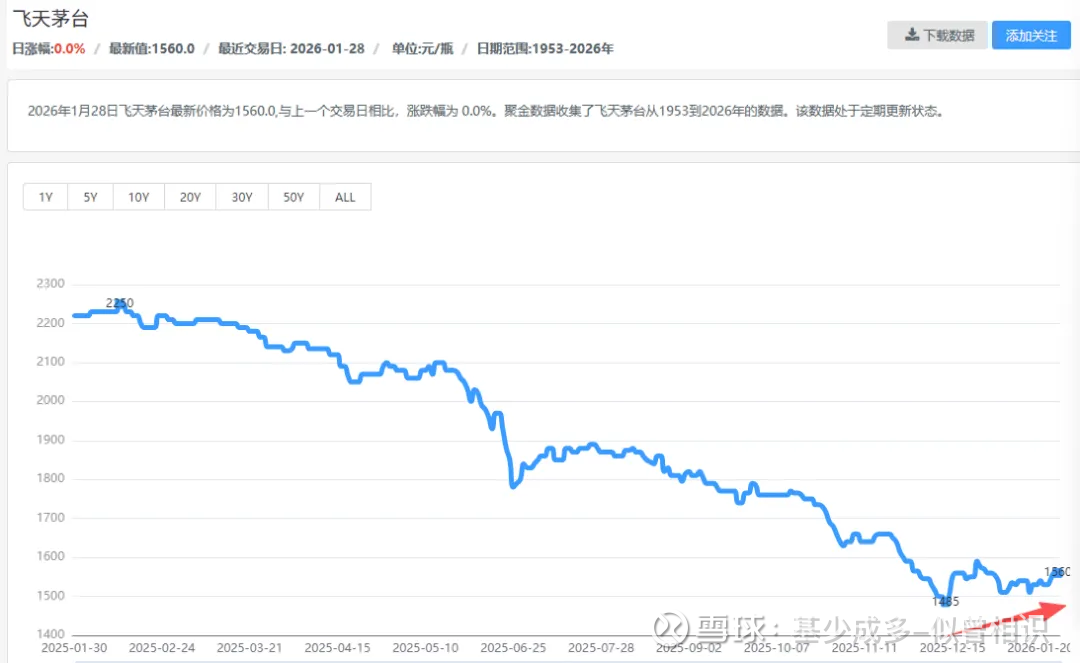Image resolution: width=1080 pixels, height=663 pixels.
Task: Click the 1400 y-axis label
Action: coord(50,634)
